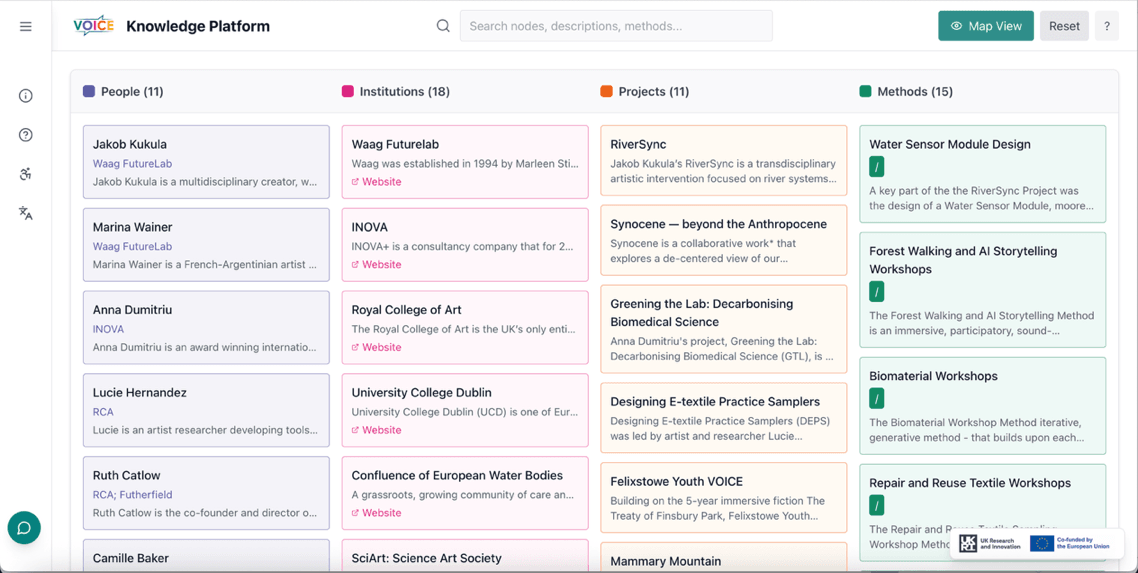Open University College Dublin Website link

pos(376,430)
